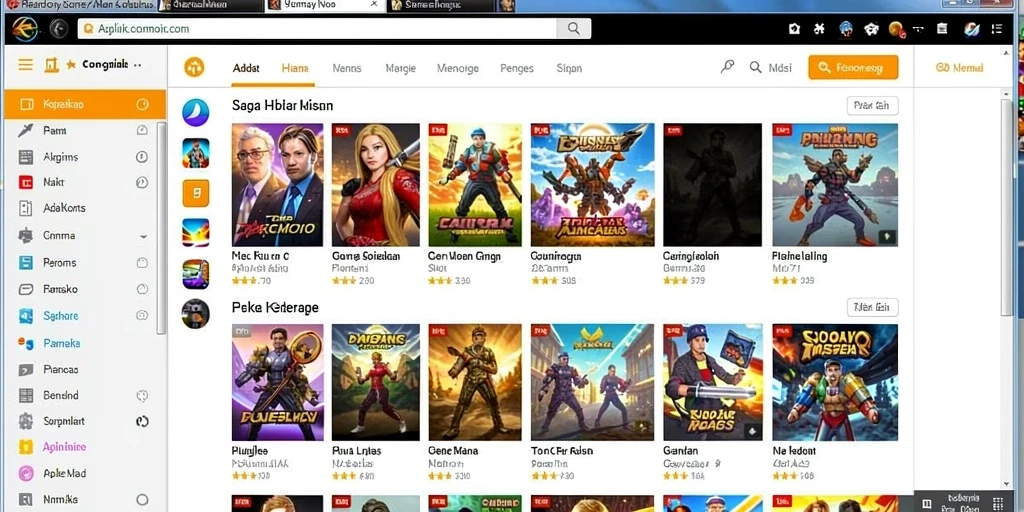The image size is (1024, 512).
Task: Click the dark round avatar app icon
Action: [x=195, y=313]
